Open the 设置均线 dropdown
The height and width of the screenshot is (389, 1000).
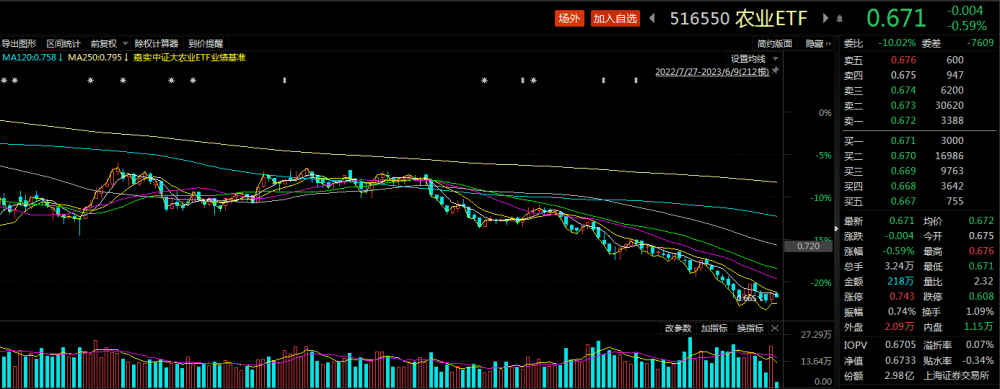coord(754,58)
